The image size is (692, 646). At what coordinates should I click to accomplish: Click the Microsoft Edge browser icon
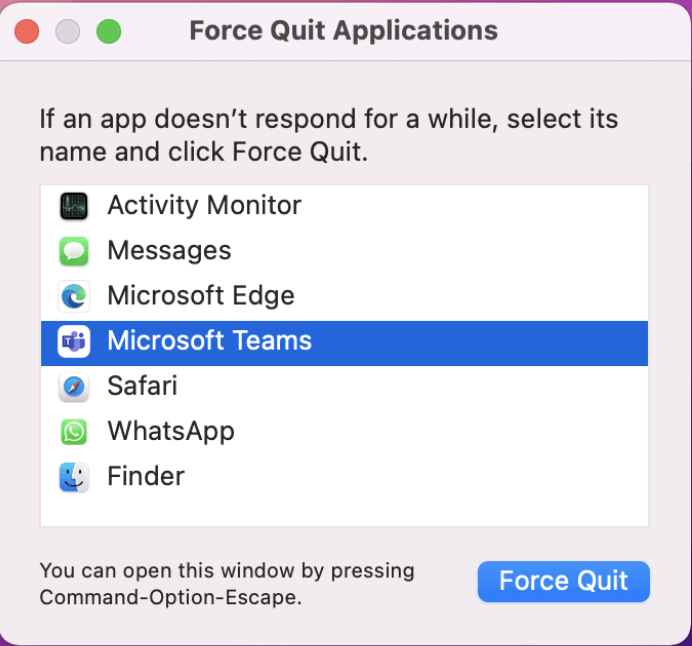pos(74,296)
